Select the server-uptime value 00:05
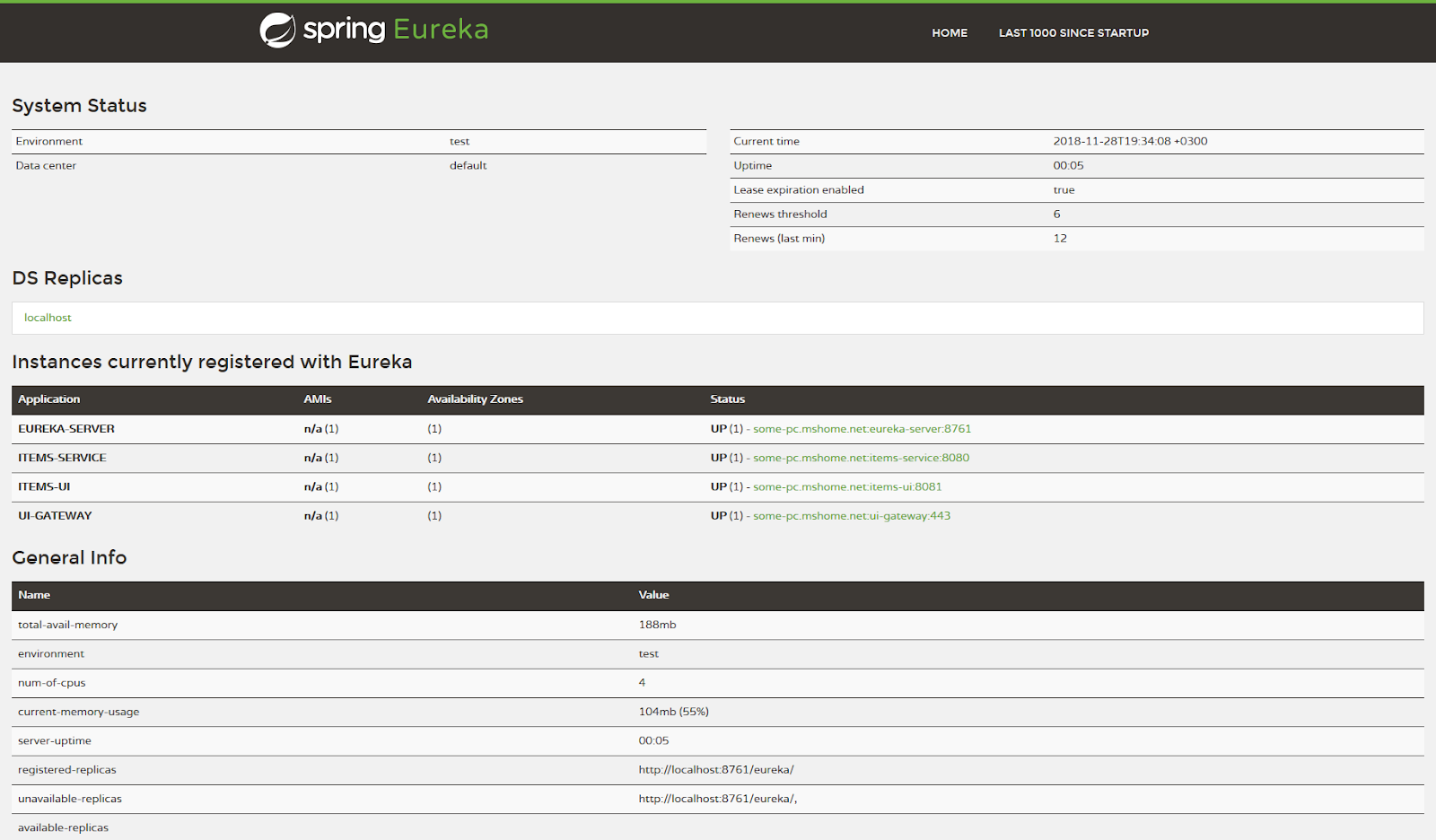 coord(653,740)
